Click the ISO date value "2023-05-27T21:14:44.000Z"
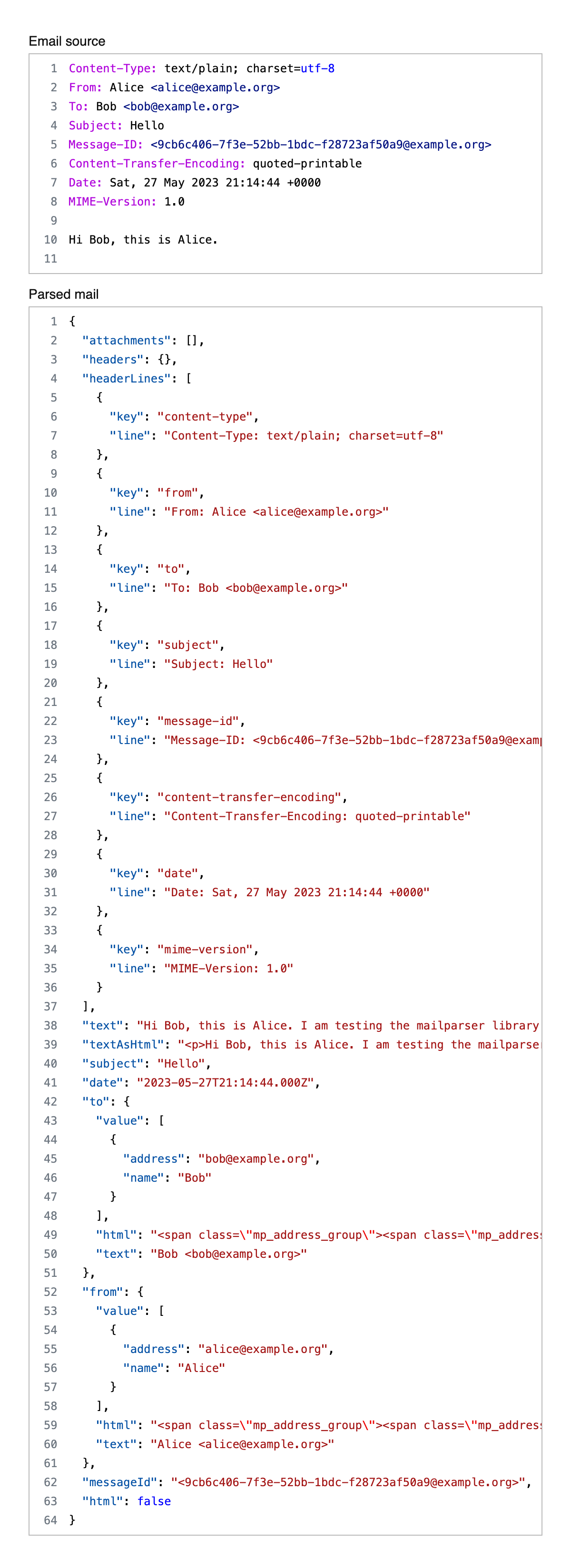This screenshot has height=1568, width=571. tap(225, 1083)
